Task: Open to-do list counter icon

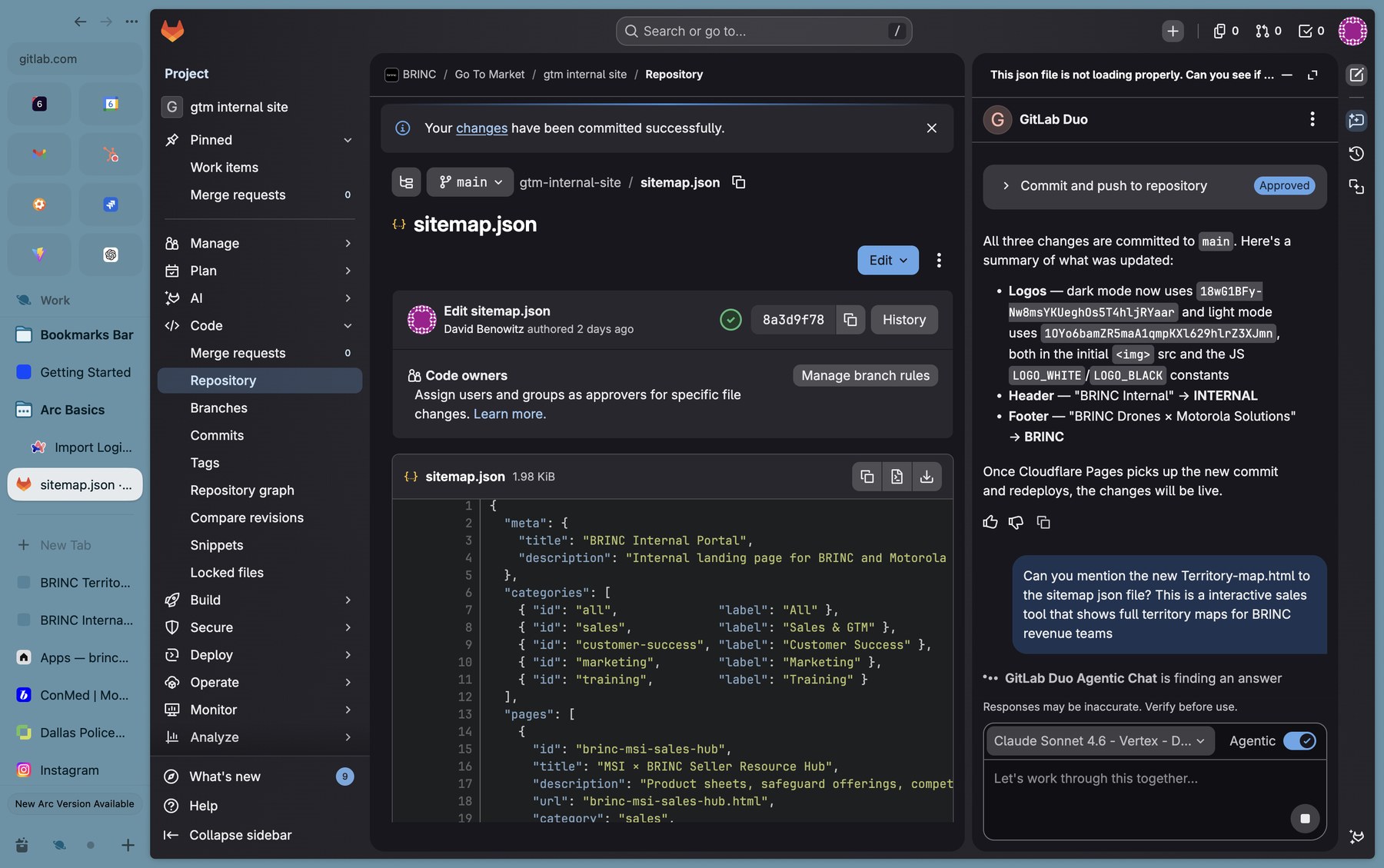Action: click(1311, 31)
